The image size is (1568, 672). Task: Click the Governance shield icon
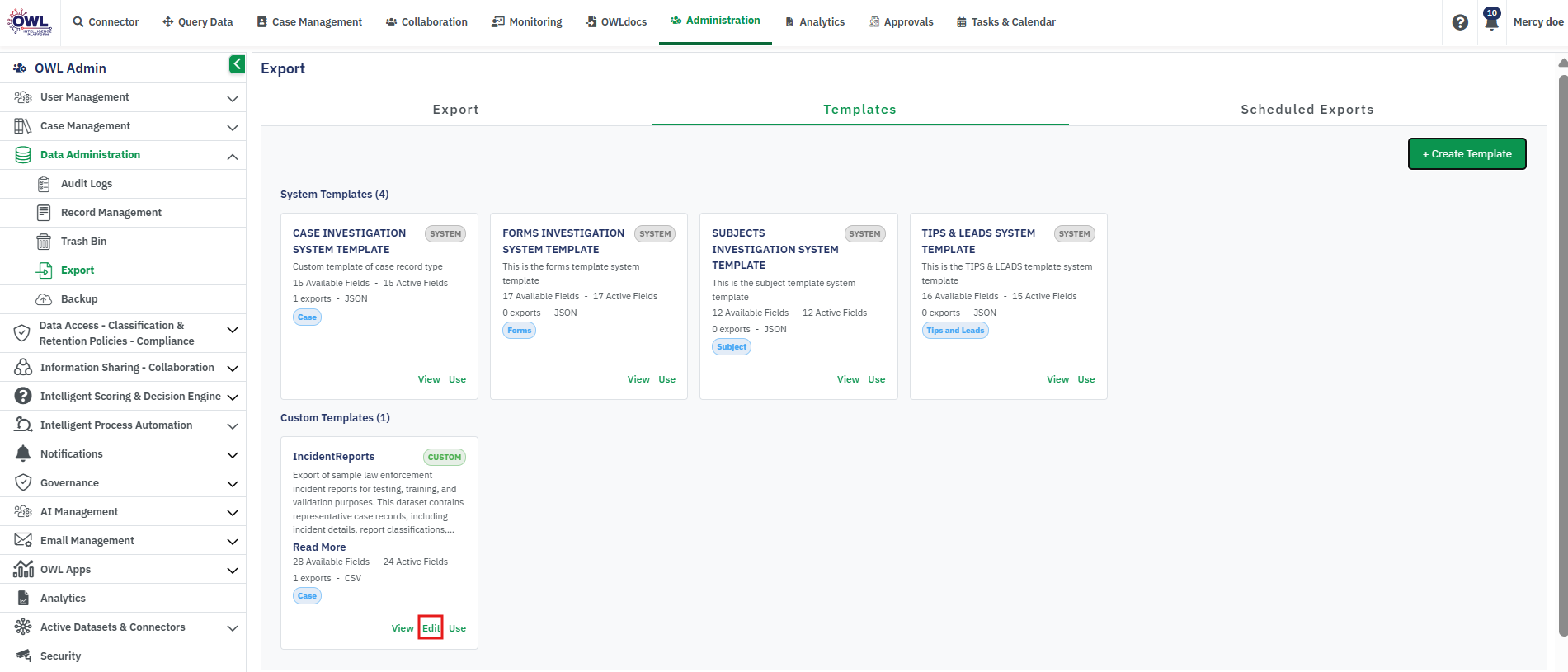tap(23, 483)
